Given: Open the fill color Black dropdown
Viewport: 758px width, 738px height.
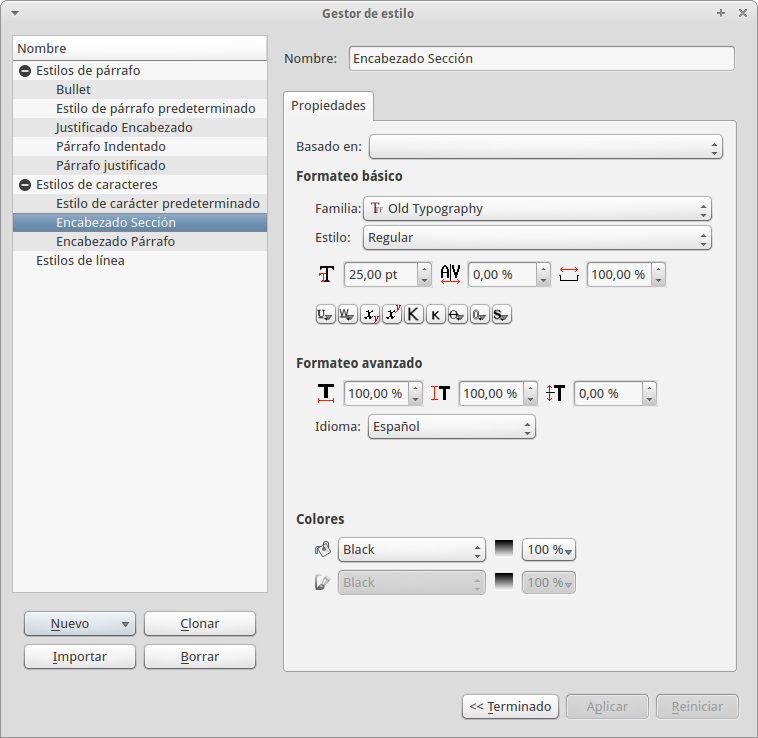Looking at the screenshot, I should click(x=411, y=550).
